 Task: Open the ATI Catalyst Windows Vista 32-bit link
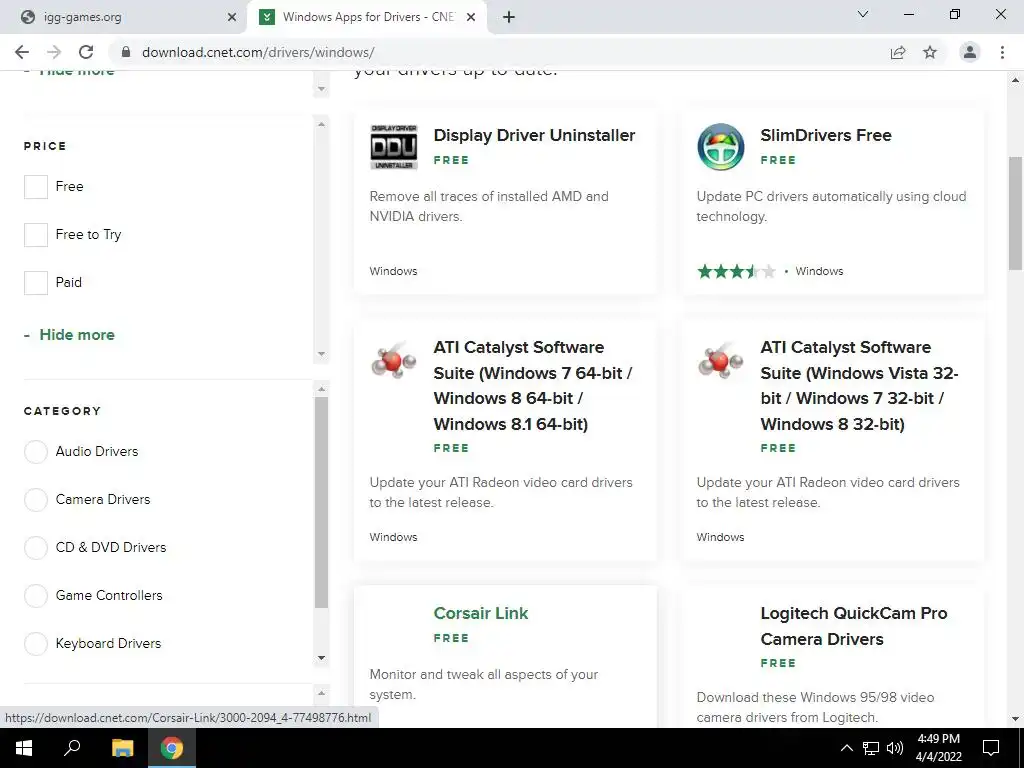click(x=859, y=385)
